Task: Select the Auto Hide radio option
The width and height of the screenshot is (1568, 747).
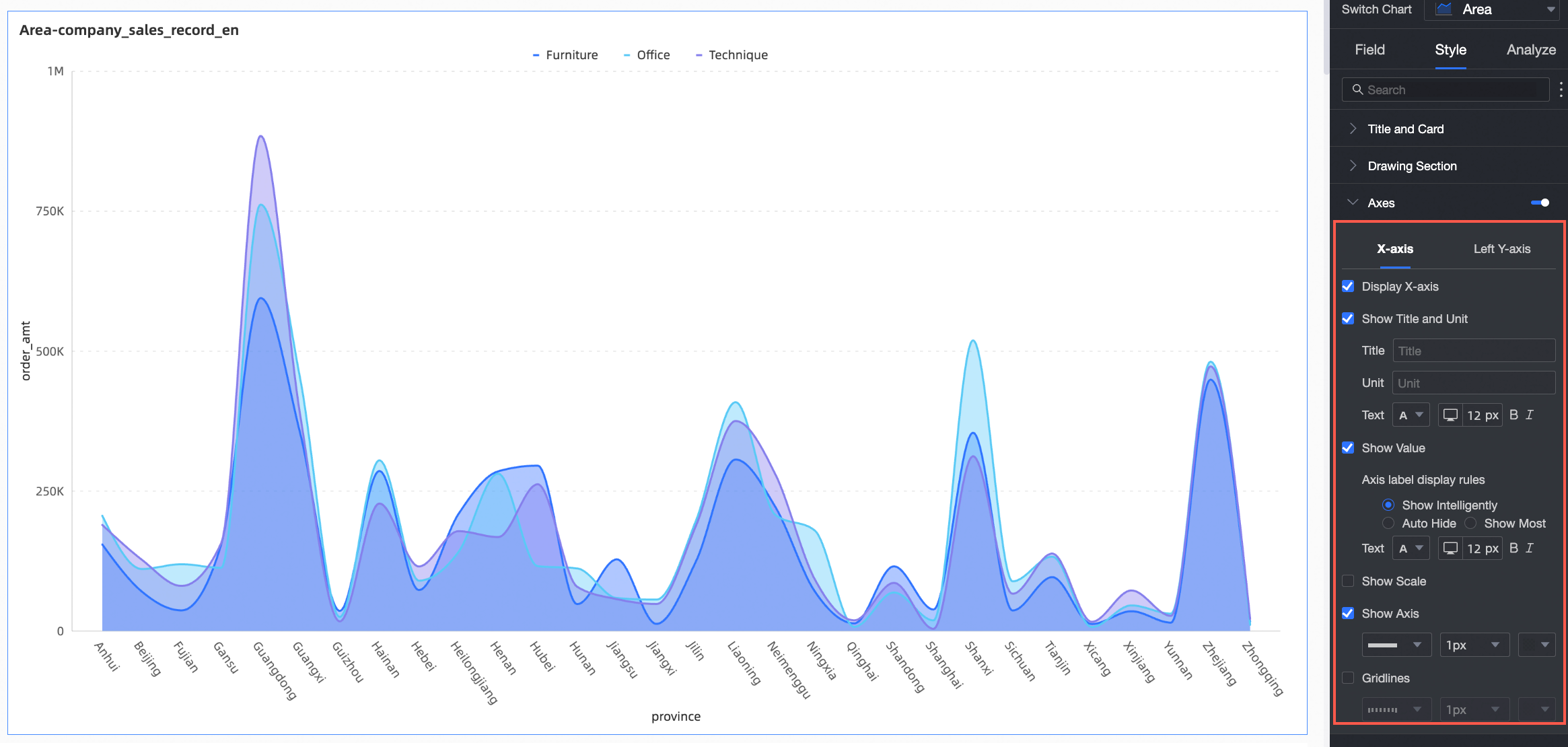Action: [1388, 523]
